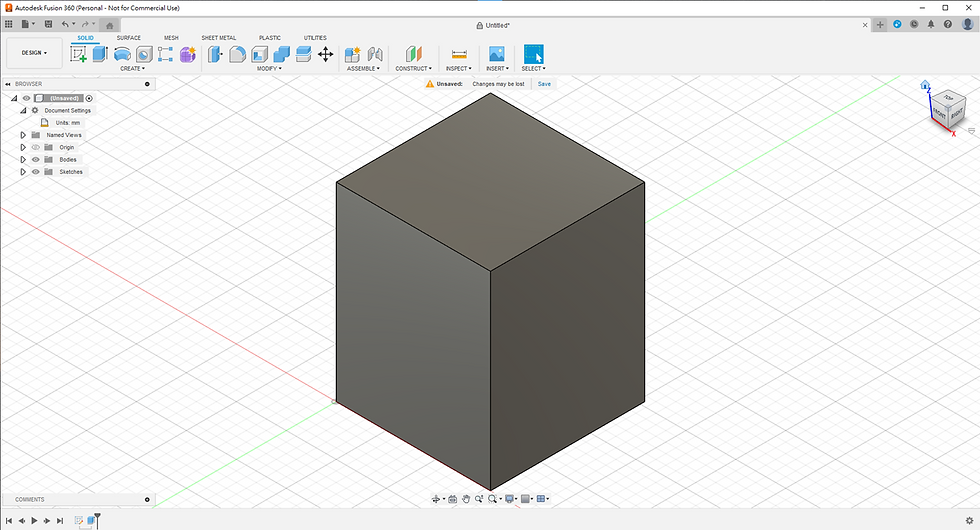Collapse the Browser panel
Screen dimensions: 980x530
8,84
